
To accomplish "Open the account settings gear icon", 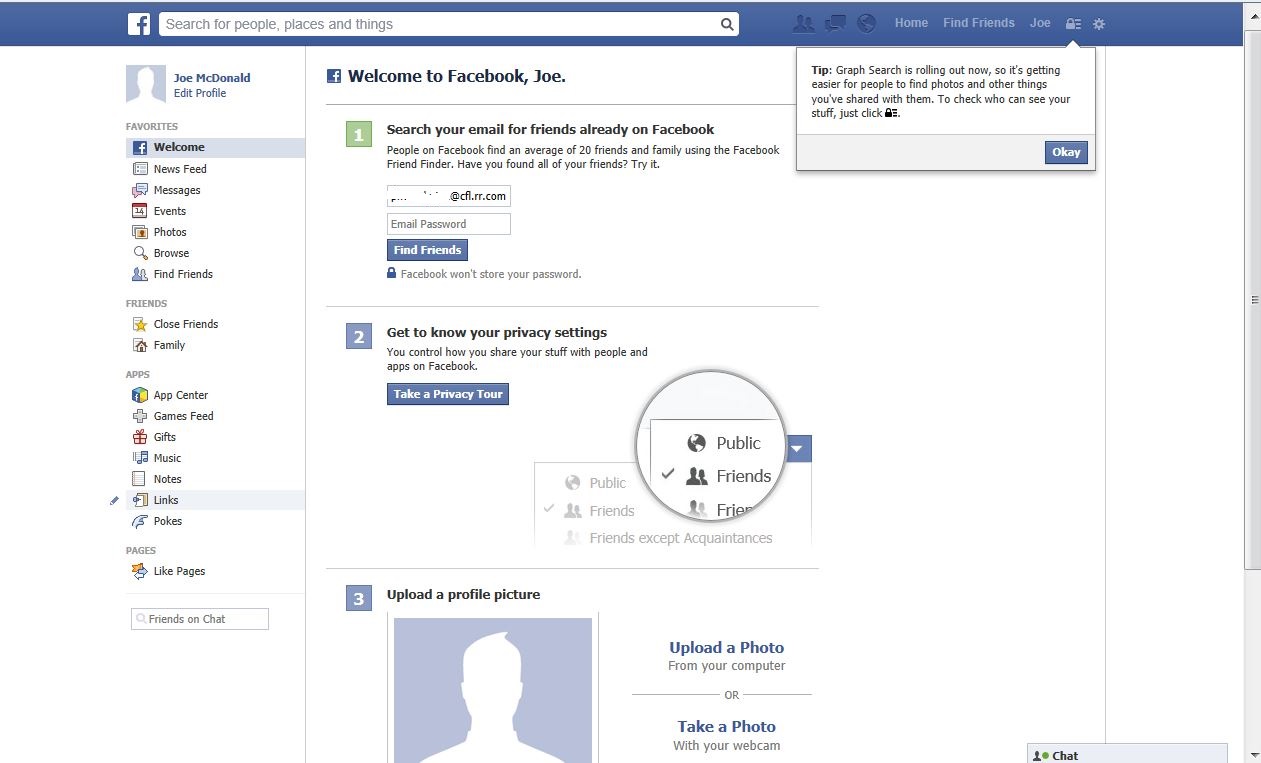I will point(1099,23).
